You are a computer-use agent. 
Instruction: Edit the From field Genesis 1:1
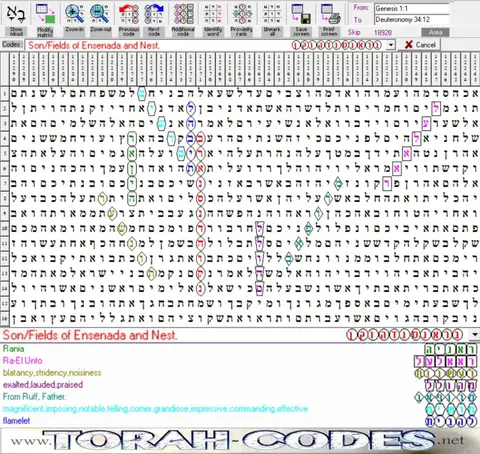coord(411,8)
